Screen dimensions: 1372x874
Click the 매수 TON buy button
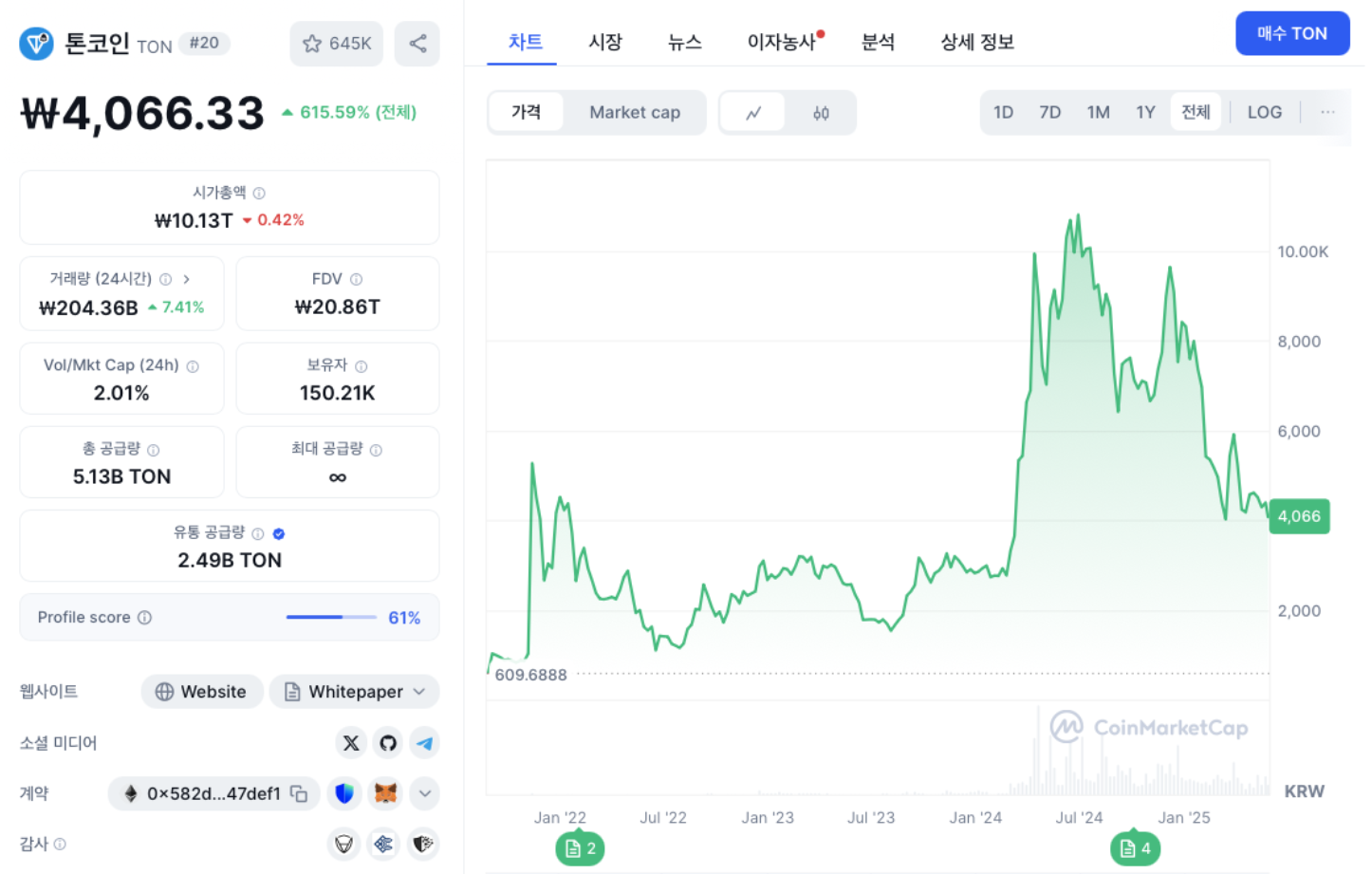(1291, 33)
